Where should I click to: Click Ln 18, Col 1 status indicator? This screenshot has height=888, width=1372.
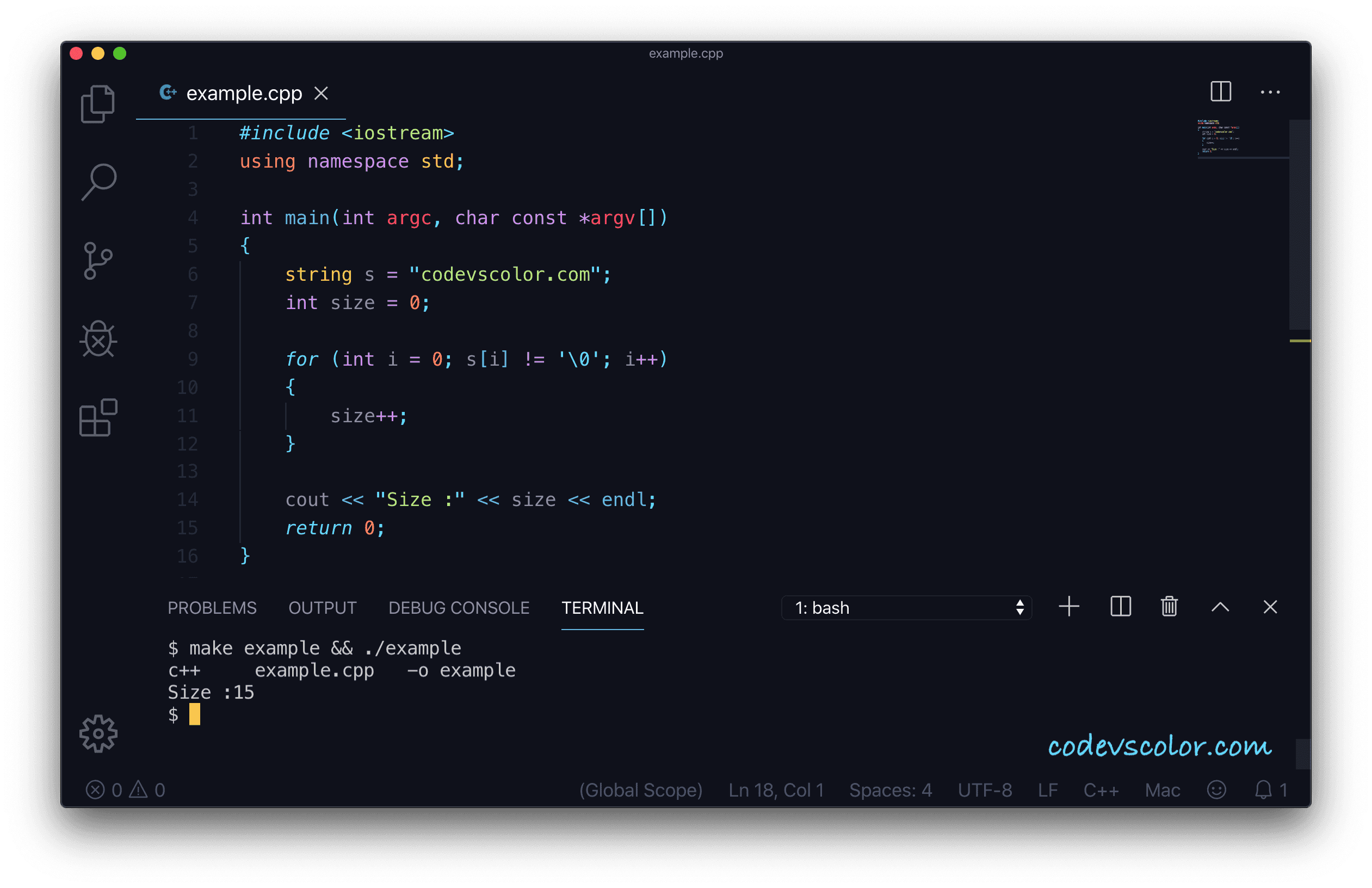point(776,790)
